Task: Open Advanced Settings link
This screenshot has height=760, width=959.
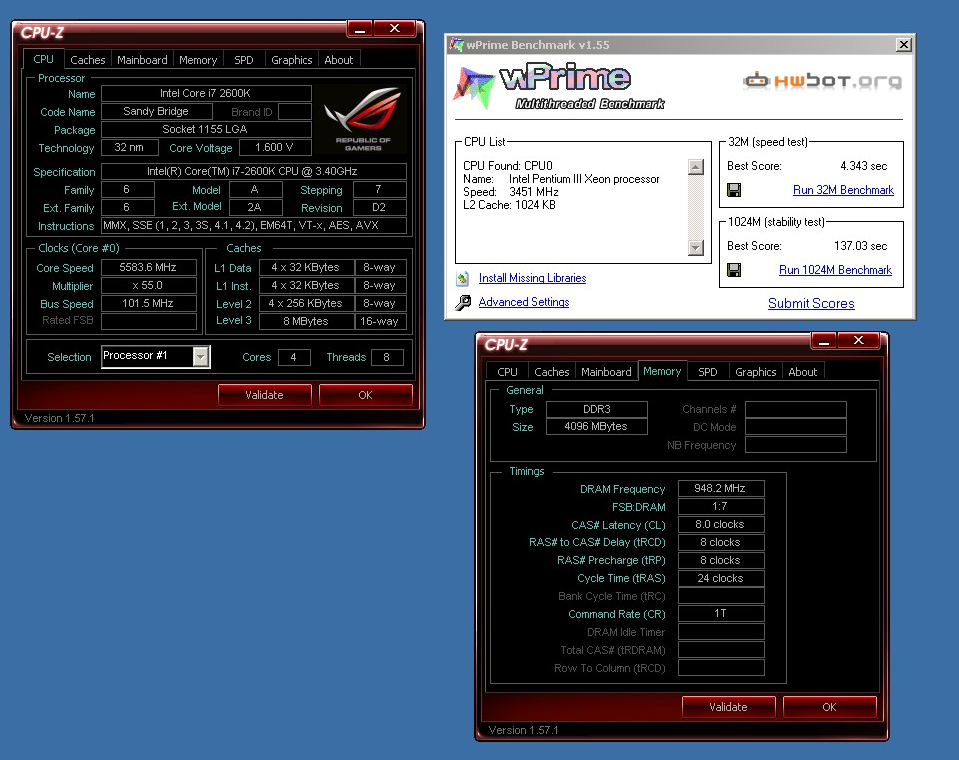Action: 524,302
